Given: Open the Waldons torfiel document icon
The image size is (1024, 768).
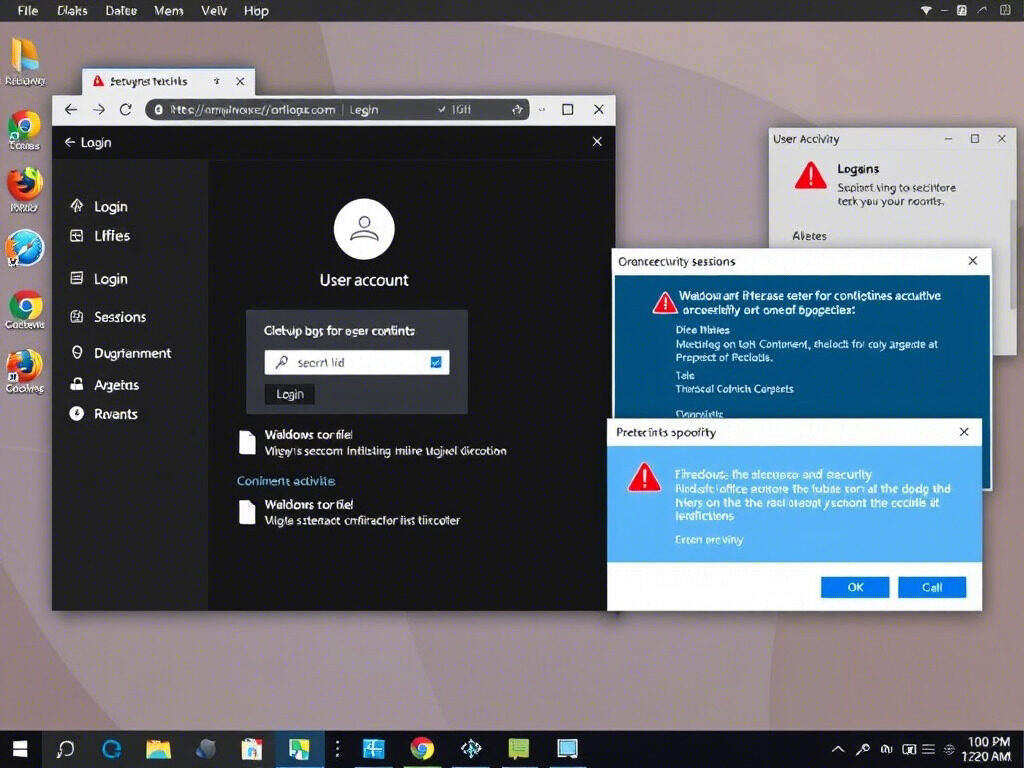Looking at the screenshot, I should (247, 441).
